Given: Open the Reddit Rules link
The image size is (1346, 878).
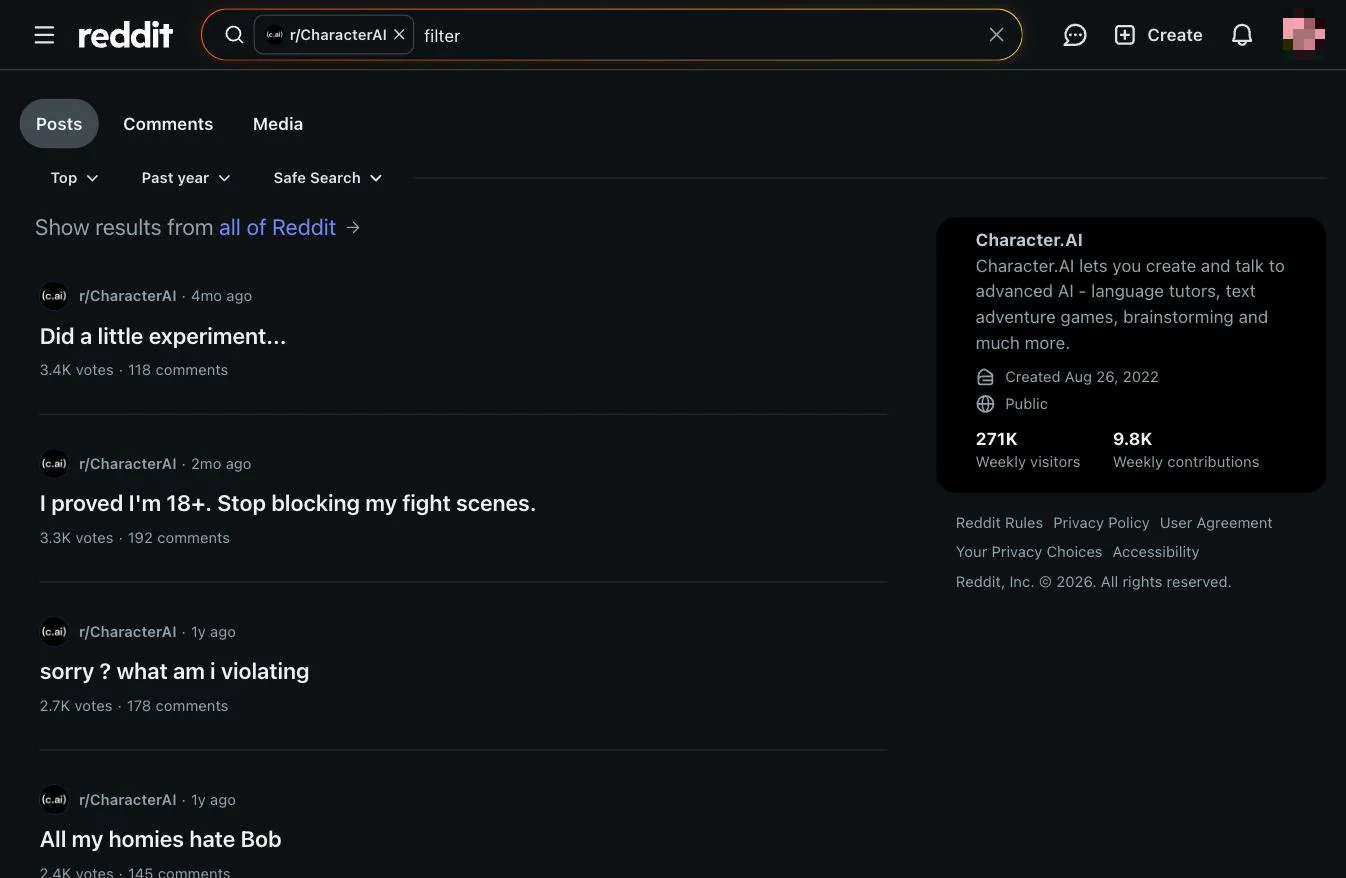Looking at the screenshot, I should pyautogui.click(x=999, y=523).
